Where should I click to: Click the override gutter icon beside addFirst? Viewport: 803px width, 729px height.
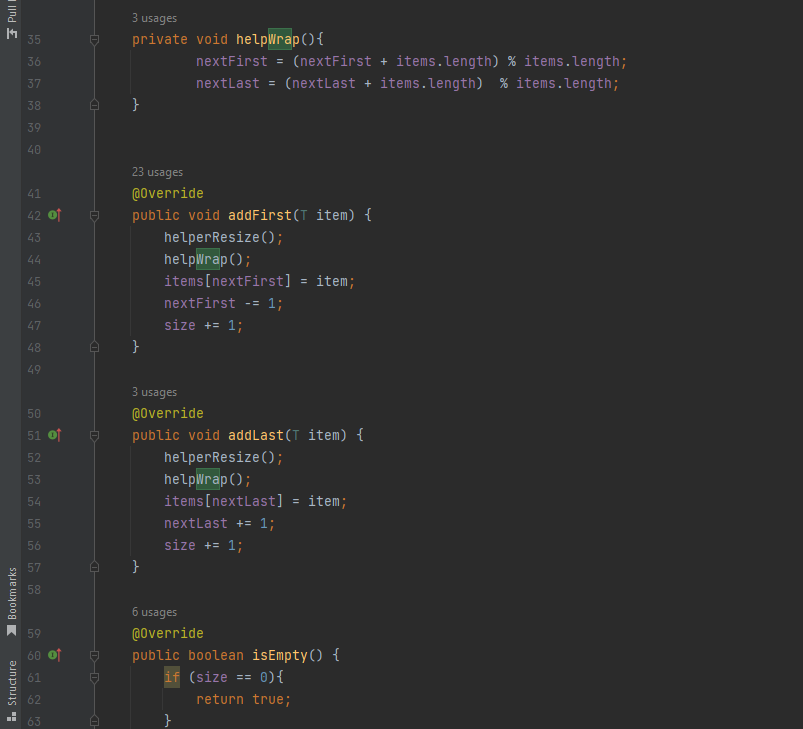(x=55, y=215)
